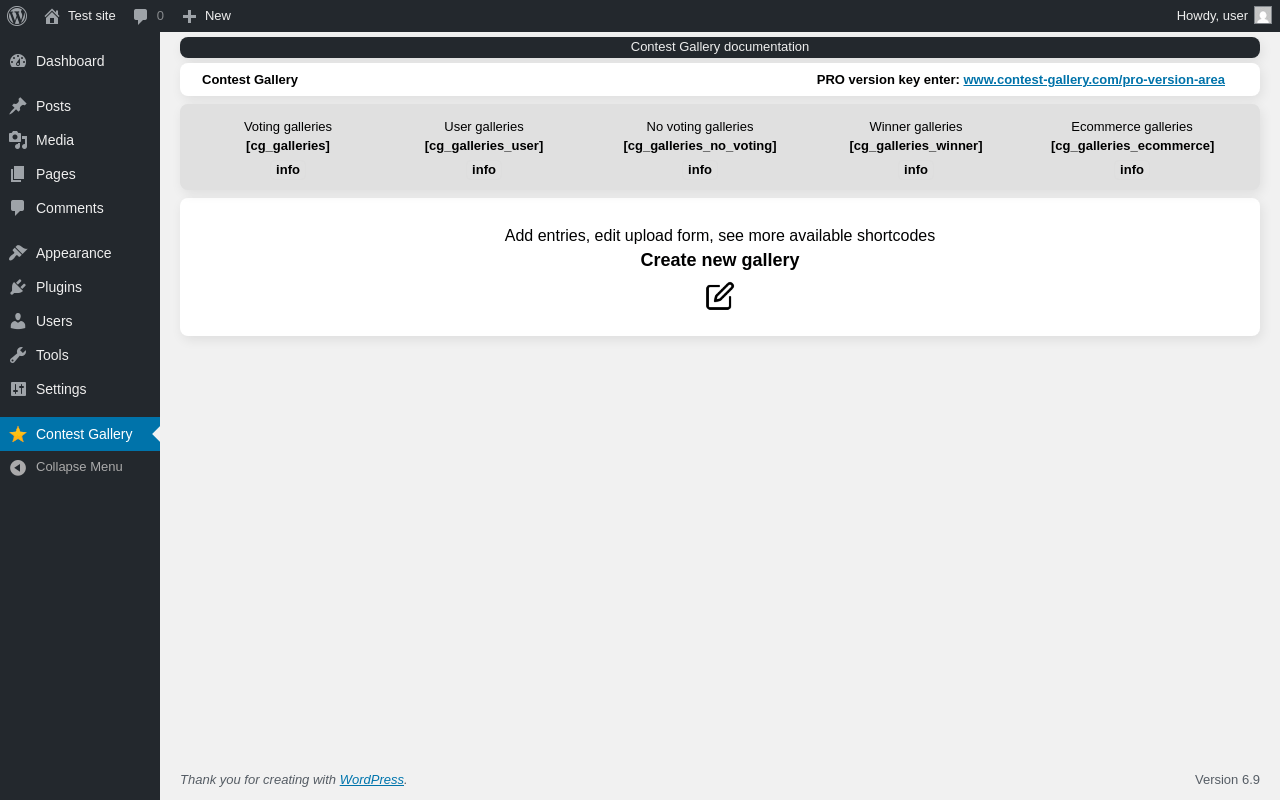The image size is (1280, 800).
Task: Open the Tools menu label
Action: point(52,355)
